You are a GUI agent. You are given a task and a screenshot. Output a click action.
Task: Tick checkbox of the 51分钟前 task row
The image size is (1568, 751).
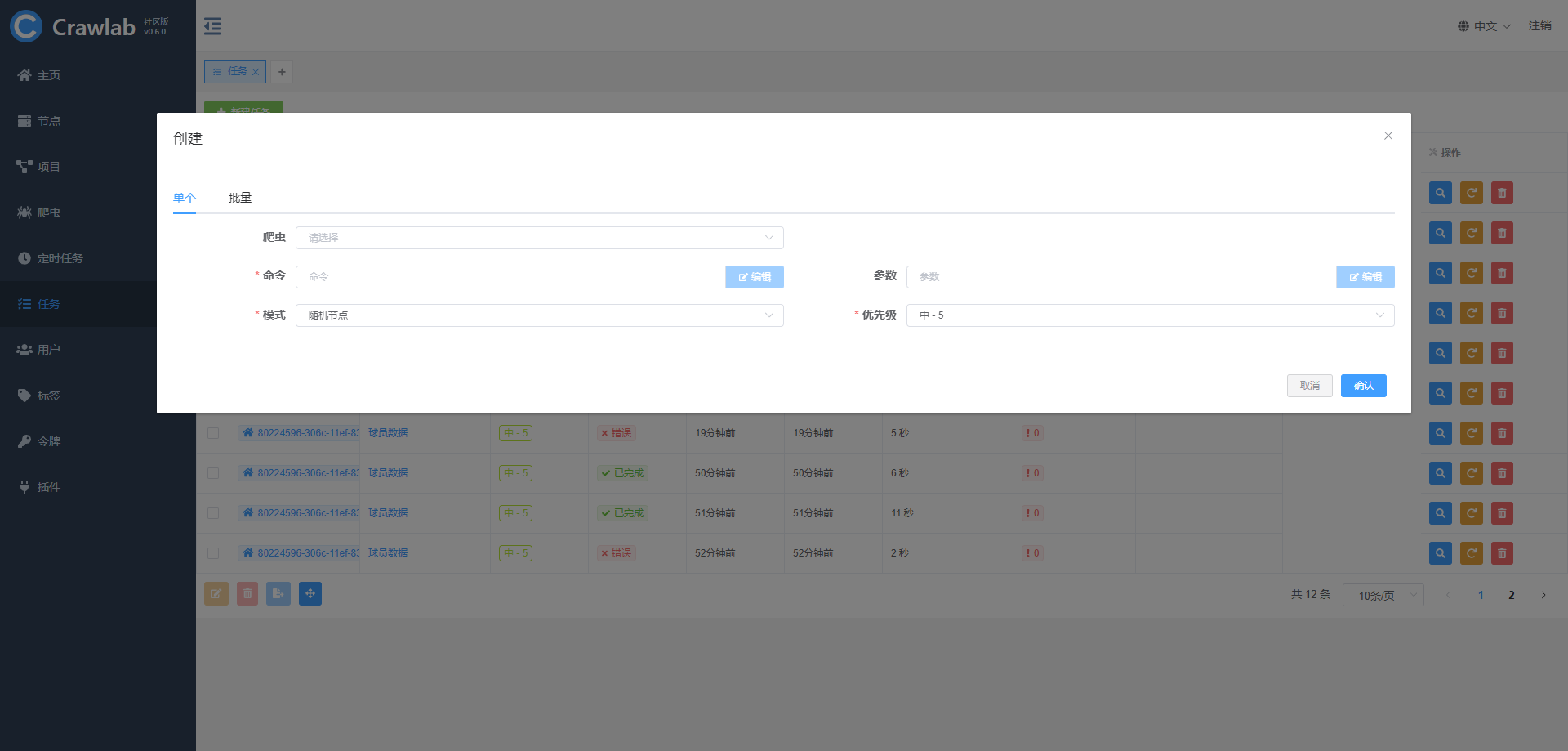click(213, 513)
